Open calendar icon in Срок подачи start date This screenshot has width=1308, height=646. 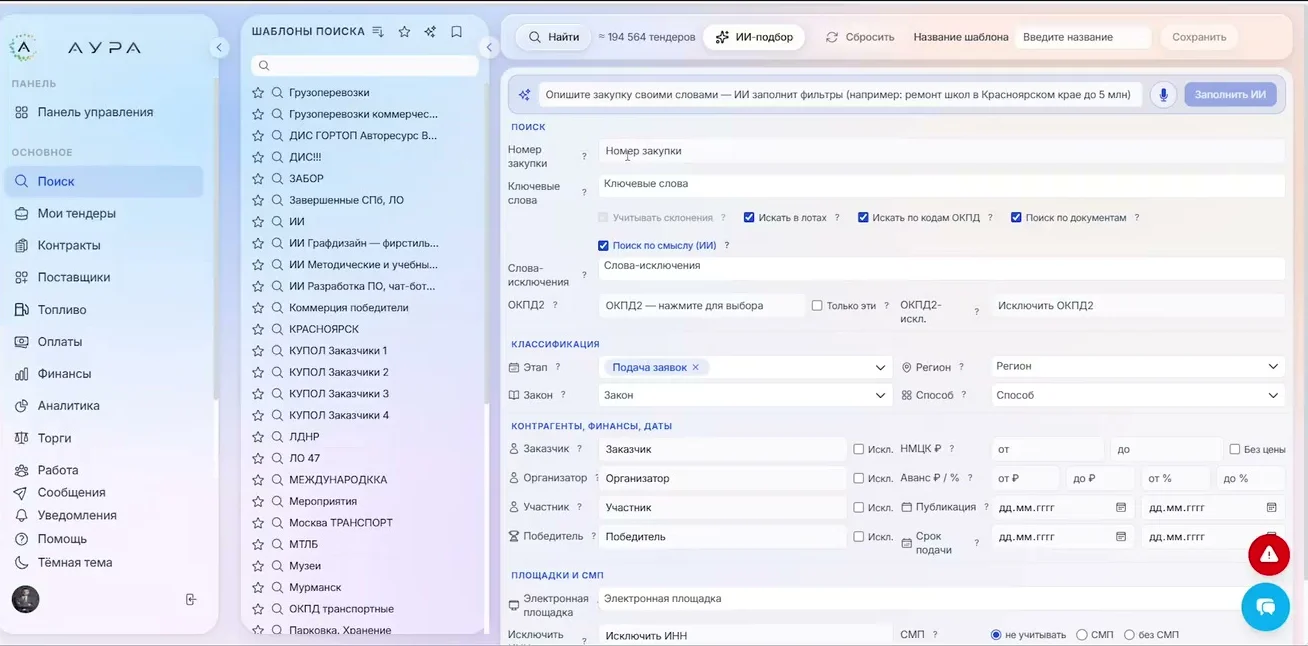tap(1121, 536)
